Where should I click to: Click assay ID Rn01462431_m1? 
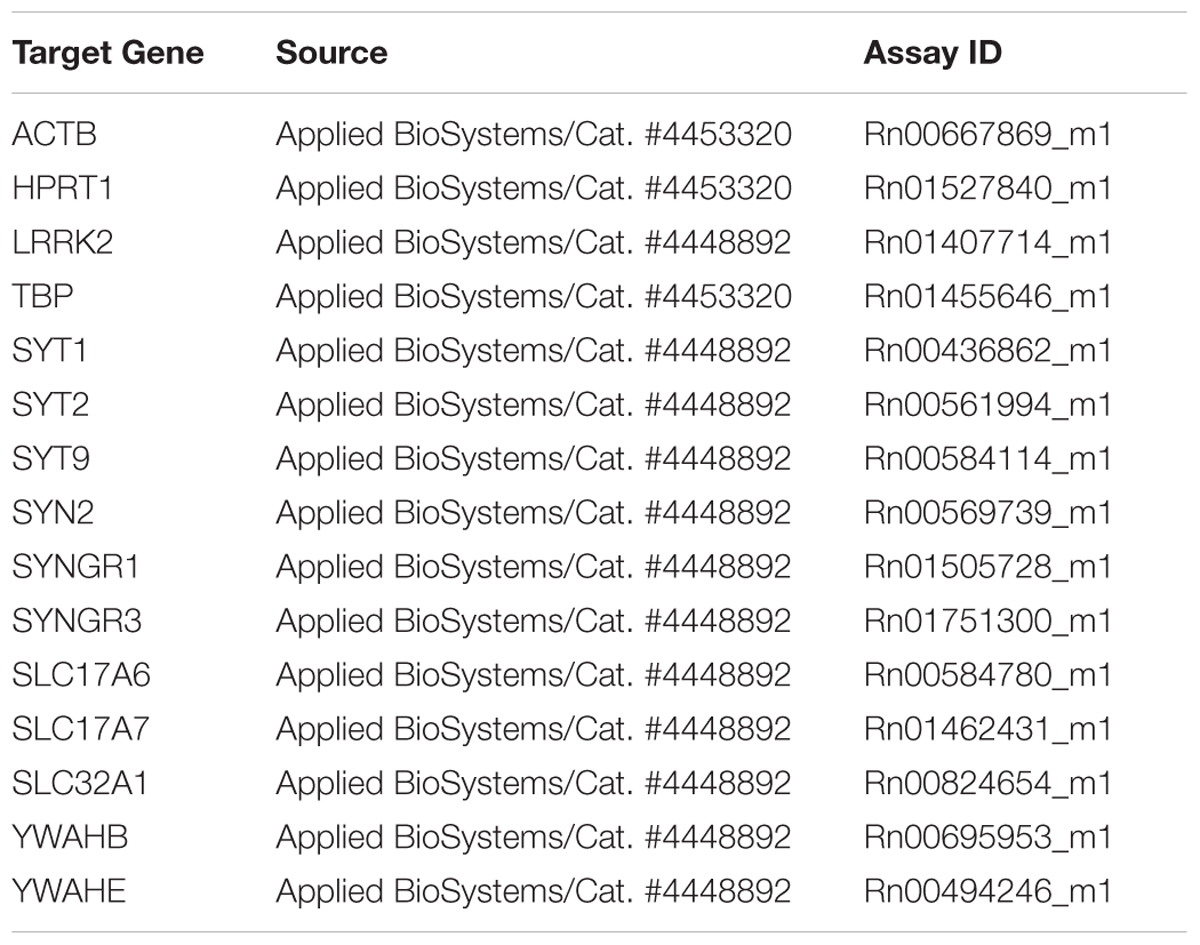(x=988, y=729)
